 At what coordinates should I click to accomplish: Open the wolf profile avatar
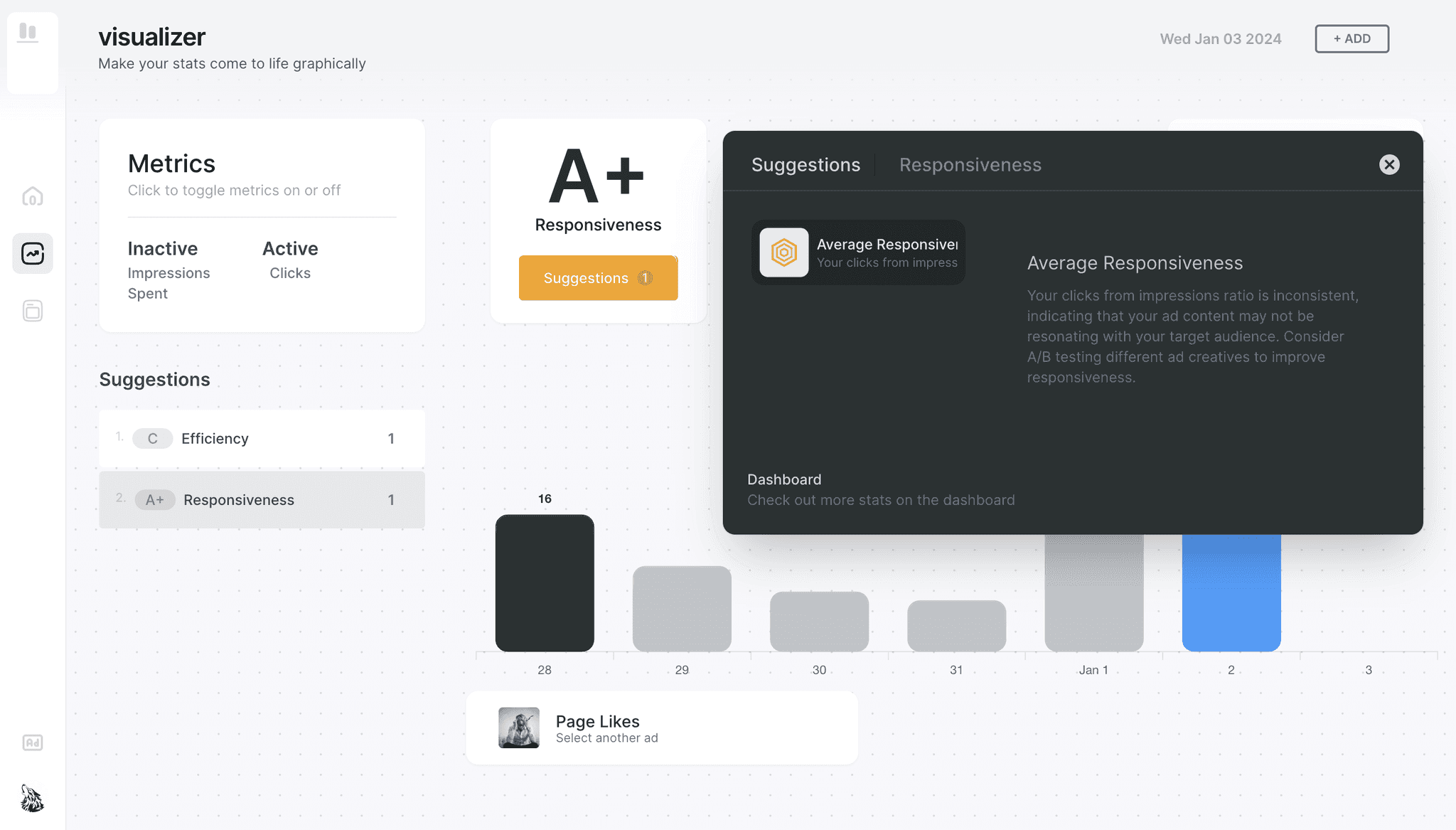32,798
